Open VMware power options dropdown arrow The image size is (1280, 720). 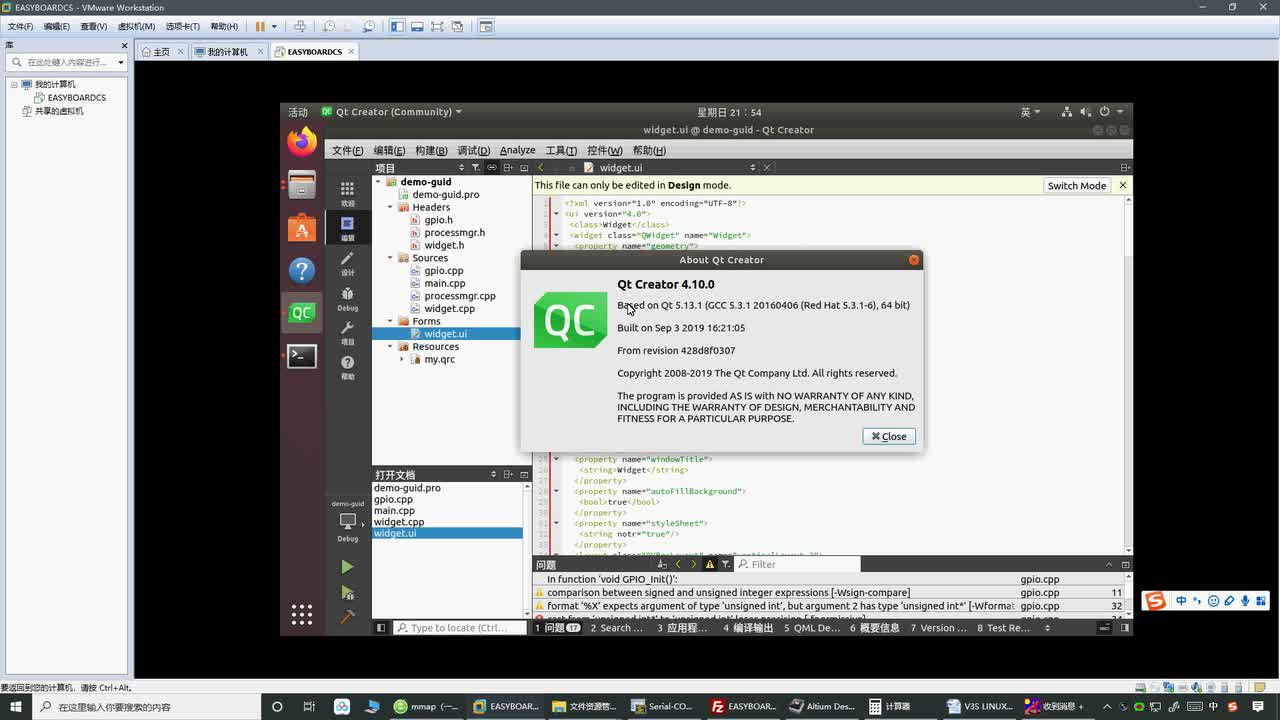point(274,26)
